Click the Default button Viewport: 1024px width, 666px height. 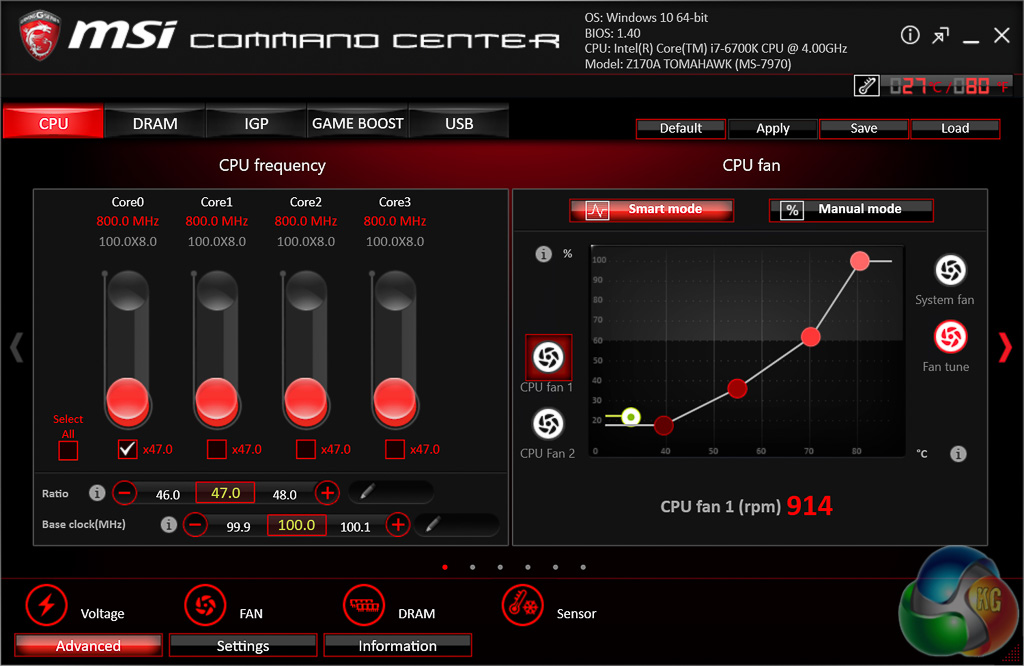pos(680,129)
